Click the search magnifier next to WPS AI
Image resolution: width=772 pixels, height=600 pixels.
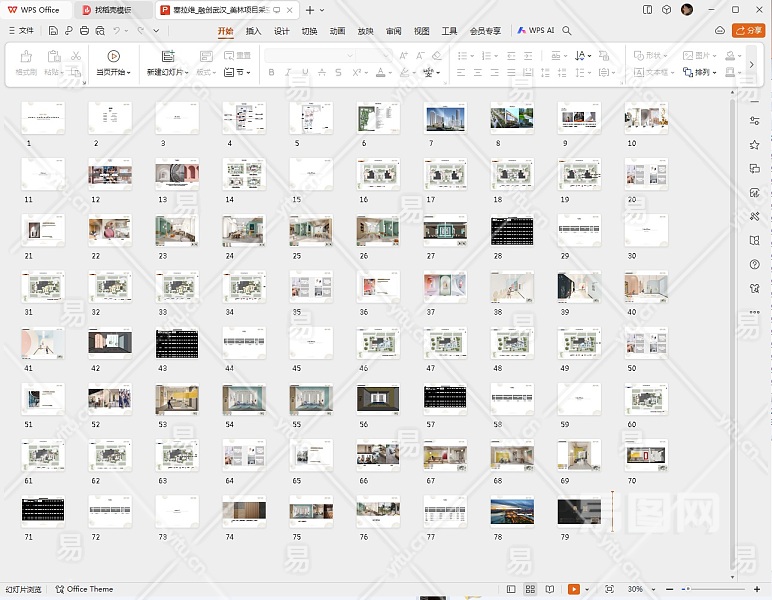(x=567, y=31)
